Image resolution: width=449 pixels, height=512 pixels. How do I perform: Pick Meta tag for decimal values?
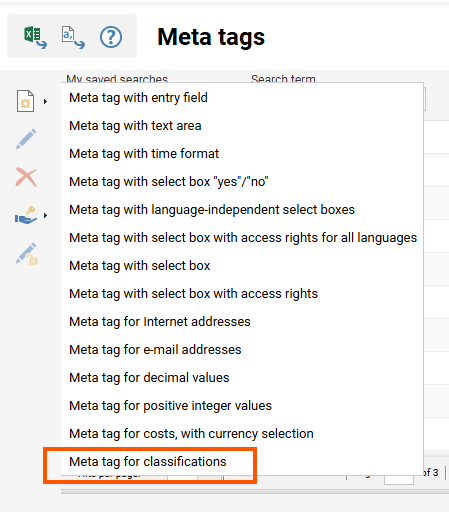point(149,378)
